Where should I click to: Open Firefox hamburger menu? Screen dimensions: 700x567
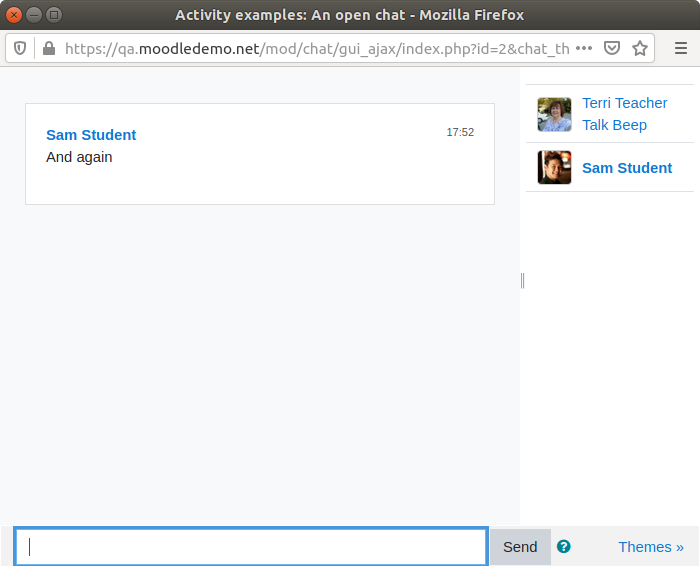coord(680,48)
